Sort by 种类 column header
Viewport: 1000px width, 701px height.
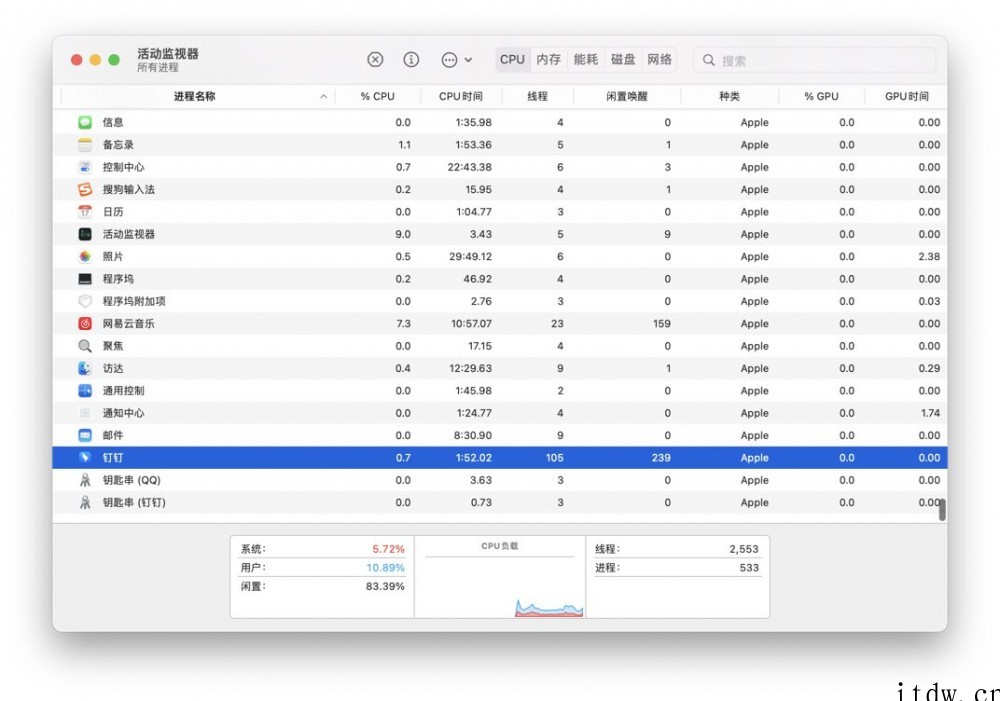point(729,96)
